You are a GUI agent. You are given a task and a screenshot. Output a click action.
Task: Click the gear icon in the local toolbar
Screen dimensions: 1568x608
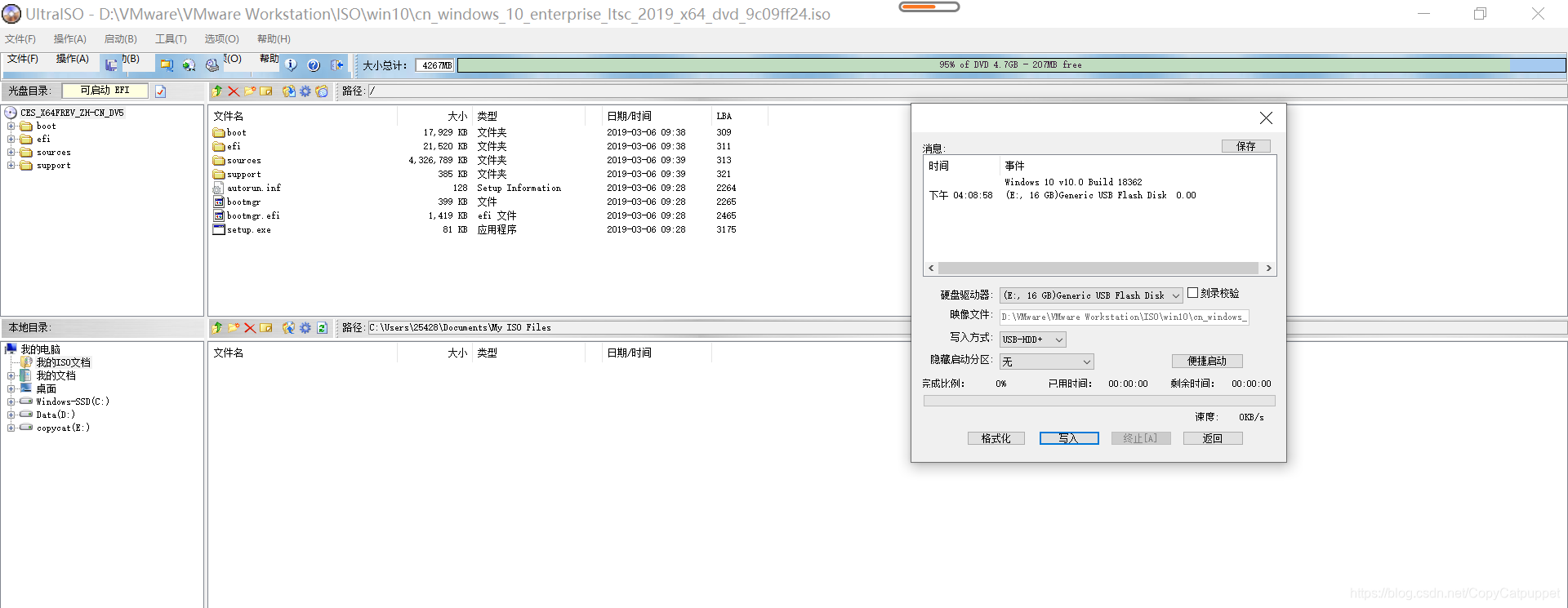(305, 328)
